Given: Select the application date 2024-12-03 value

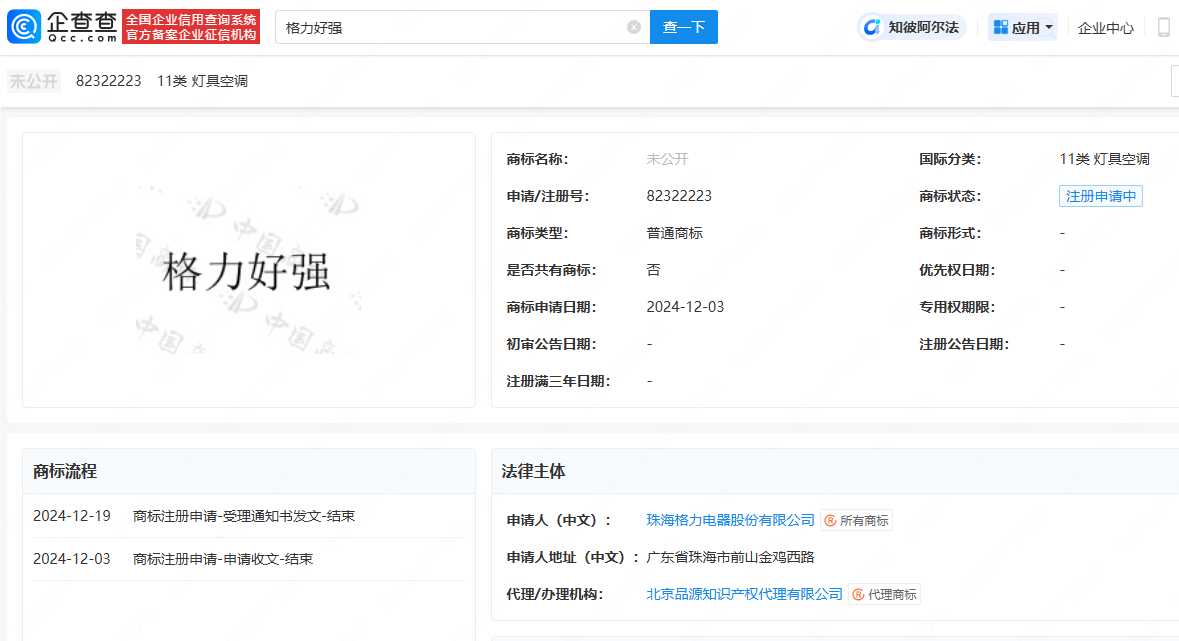Looking at the screenshot, I should tap(685, 307).
